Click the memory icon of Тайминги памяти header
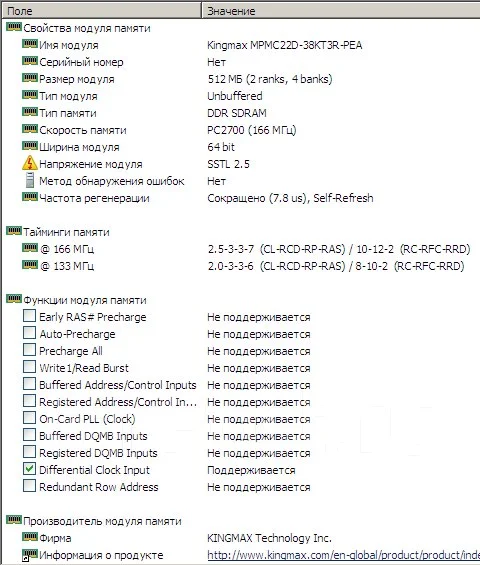The width and height of the screenshot is (480, 565). [x=14, y=231]
